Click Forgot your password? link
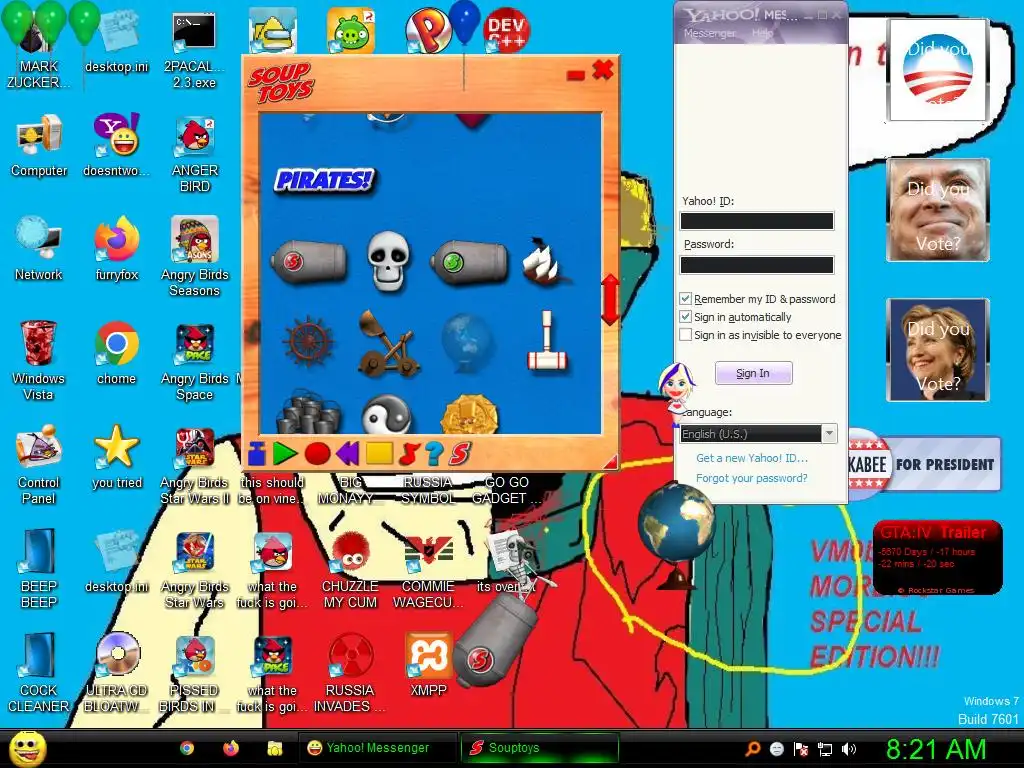1024x768 pixels. (x=752, y=478)
